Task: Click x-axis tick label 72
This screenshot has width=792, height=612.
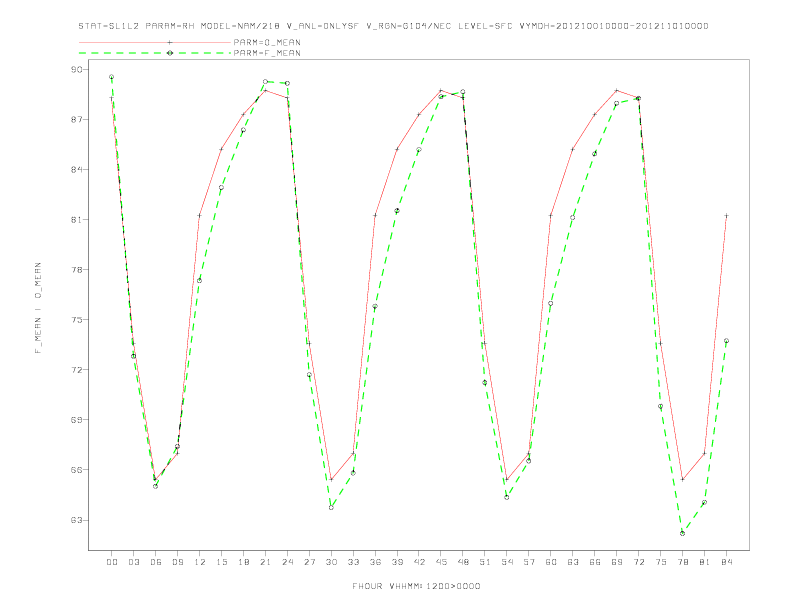Action: click(639, 562)
